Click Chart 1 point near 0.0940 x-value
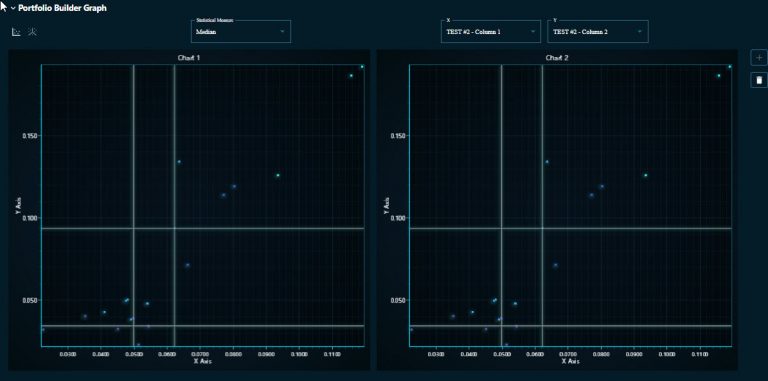This screenshot has width=768, height=381. (278, 175)
